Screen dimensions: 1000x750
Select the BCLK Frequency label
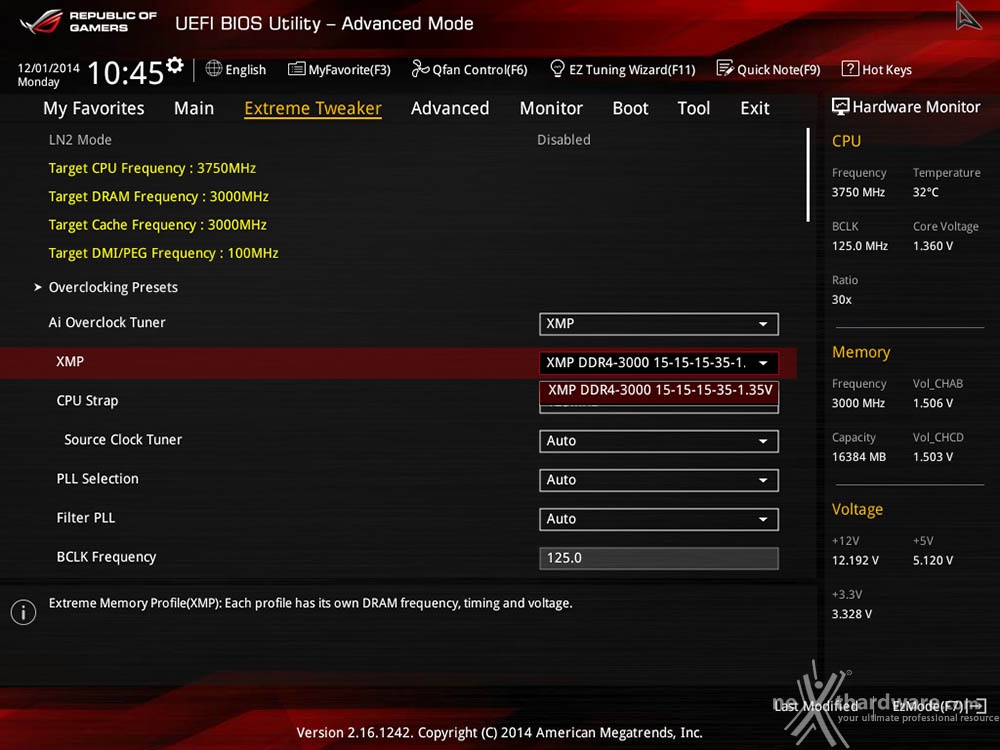107,557
